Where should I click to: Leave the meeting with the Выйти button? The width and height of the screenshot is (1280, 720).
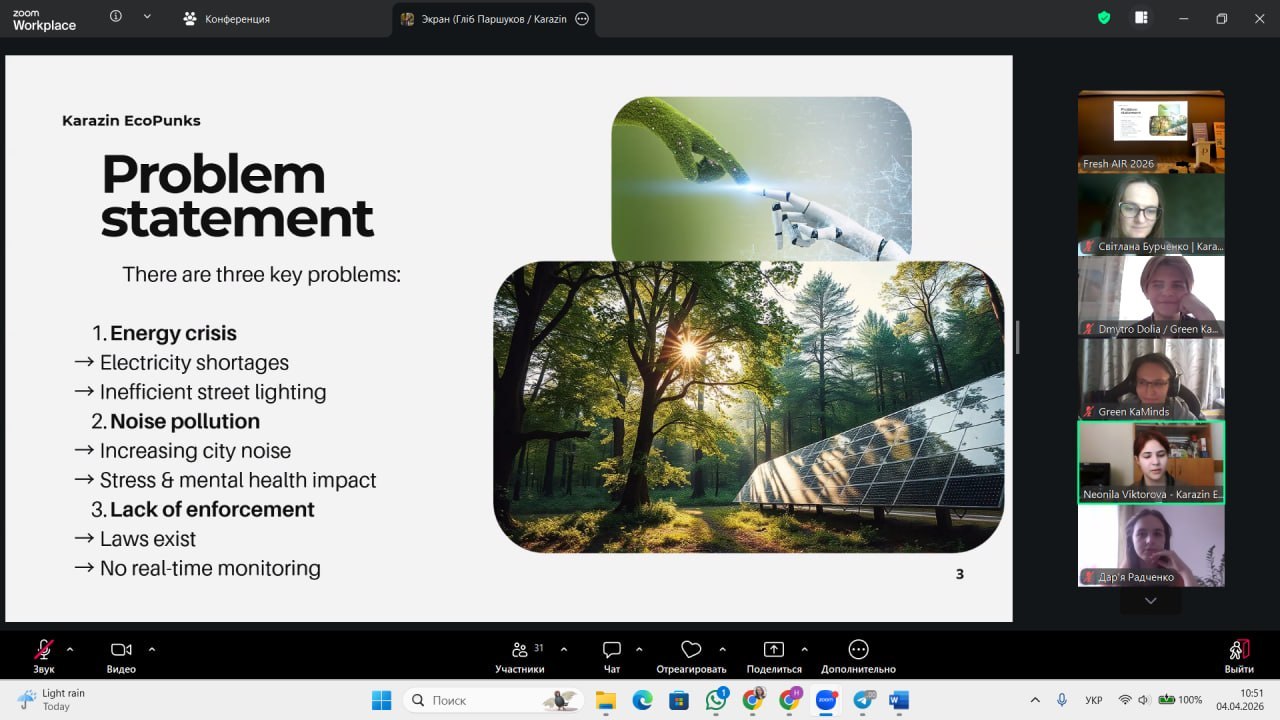click(x=1238, y=650)
